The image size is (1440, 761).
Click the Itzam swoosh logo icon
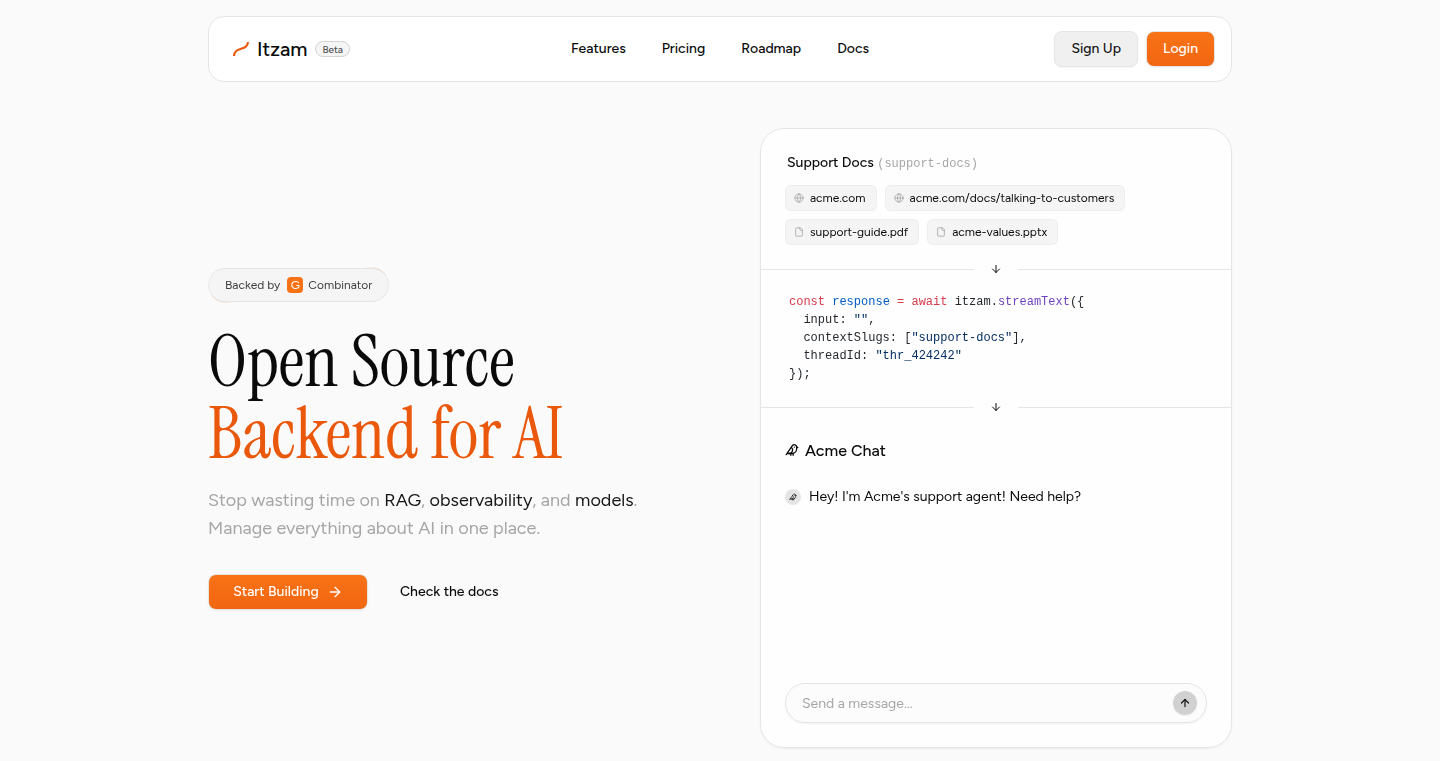(240, 49)
